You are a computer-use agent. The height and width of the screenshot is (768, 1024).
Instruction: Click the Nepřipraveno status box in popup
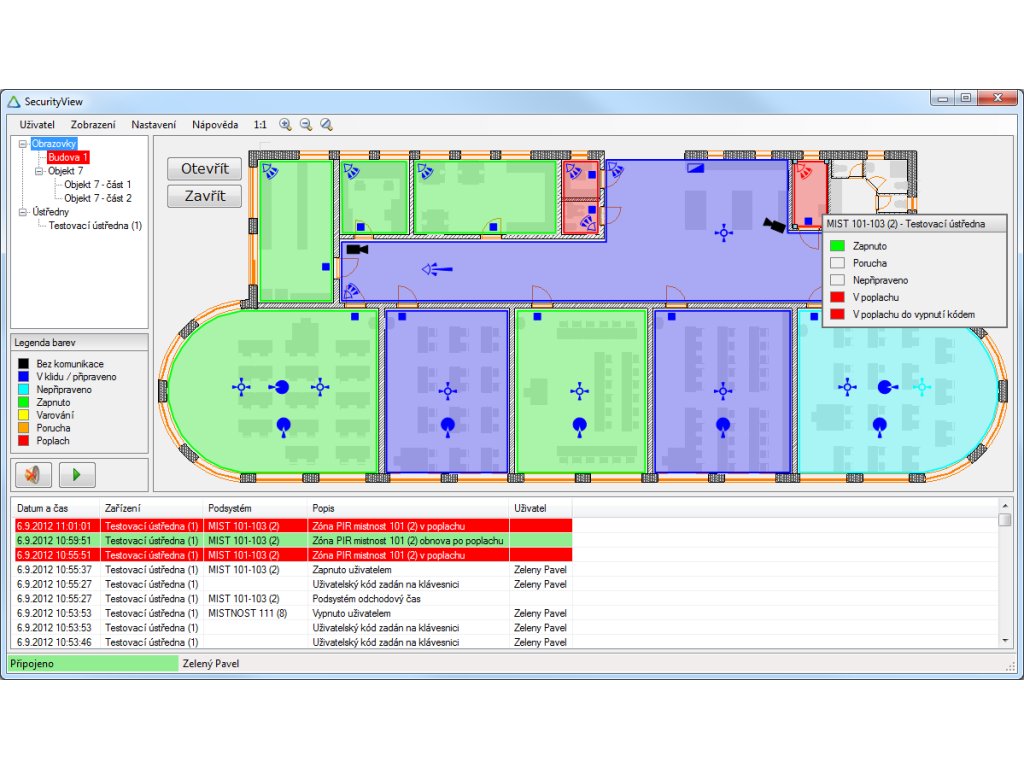837,280
